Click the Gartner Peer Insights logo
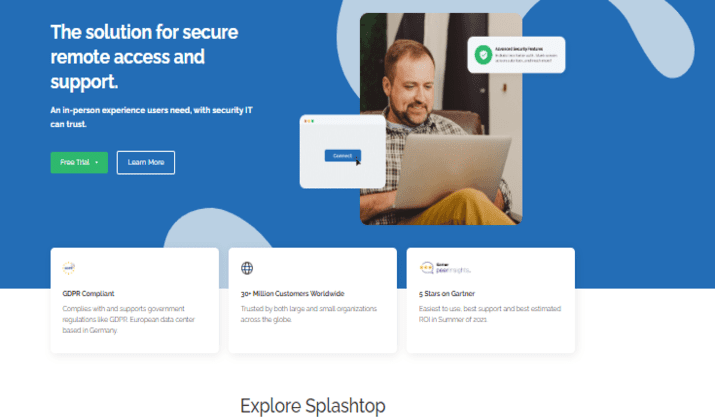The image size is (715, 420). pos(445,268)
